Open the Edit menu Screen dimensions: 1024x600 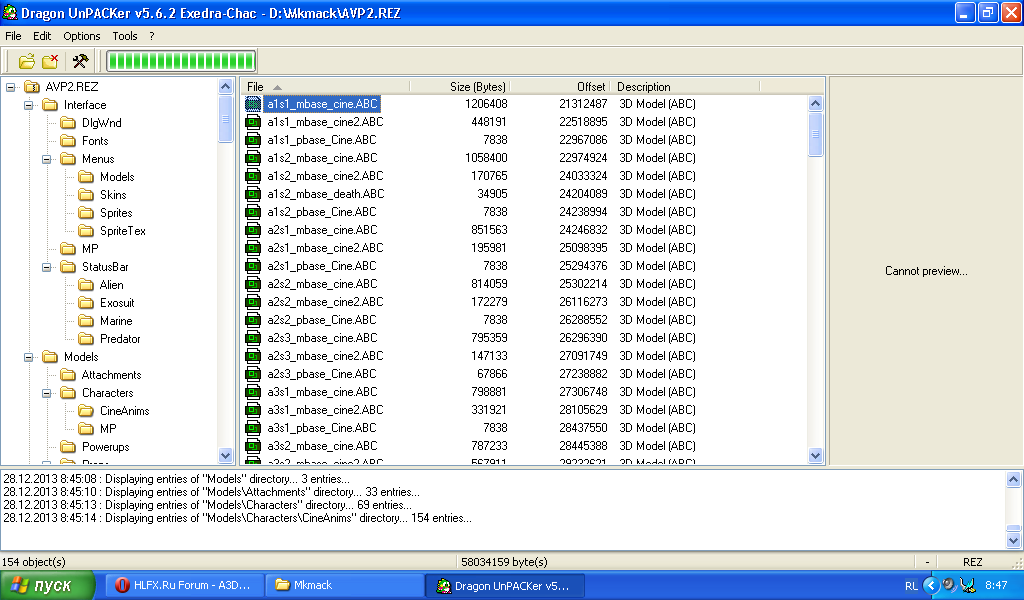click(x=42, y=36)
